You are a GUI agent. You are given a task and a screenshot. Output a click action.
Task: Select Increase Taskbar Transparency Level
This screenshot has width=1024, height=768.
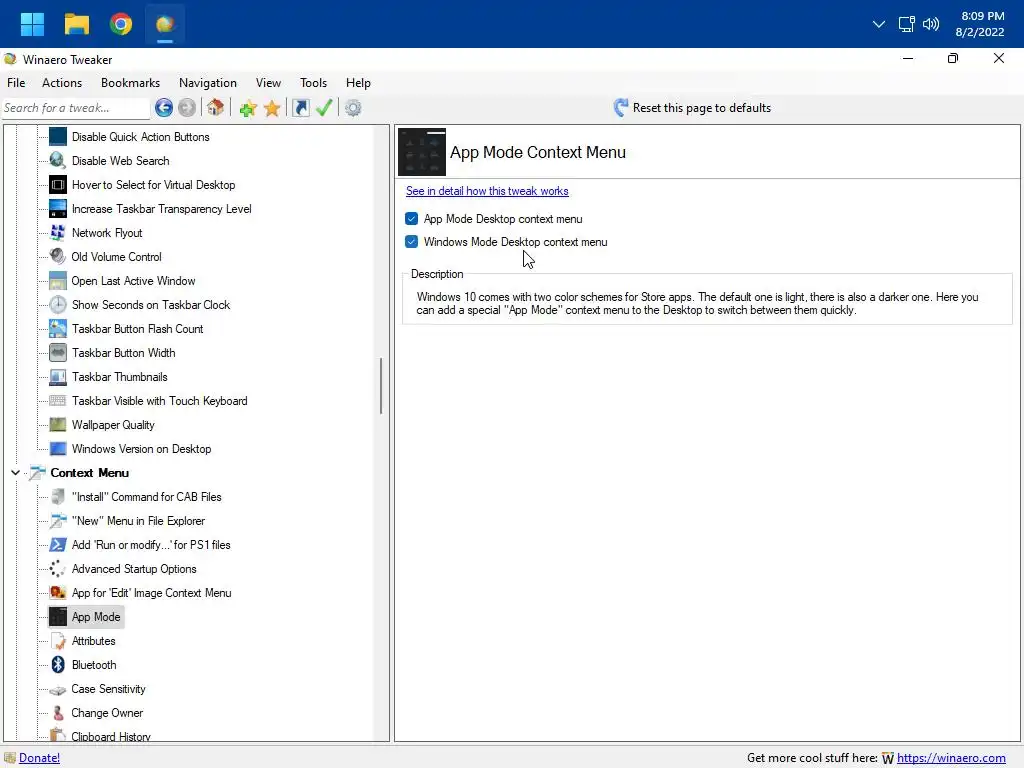pyautogui.click(x=161, y=209)
